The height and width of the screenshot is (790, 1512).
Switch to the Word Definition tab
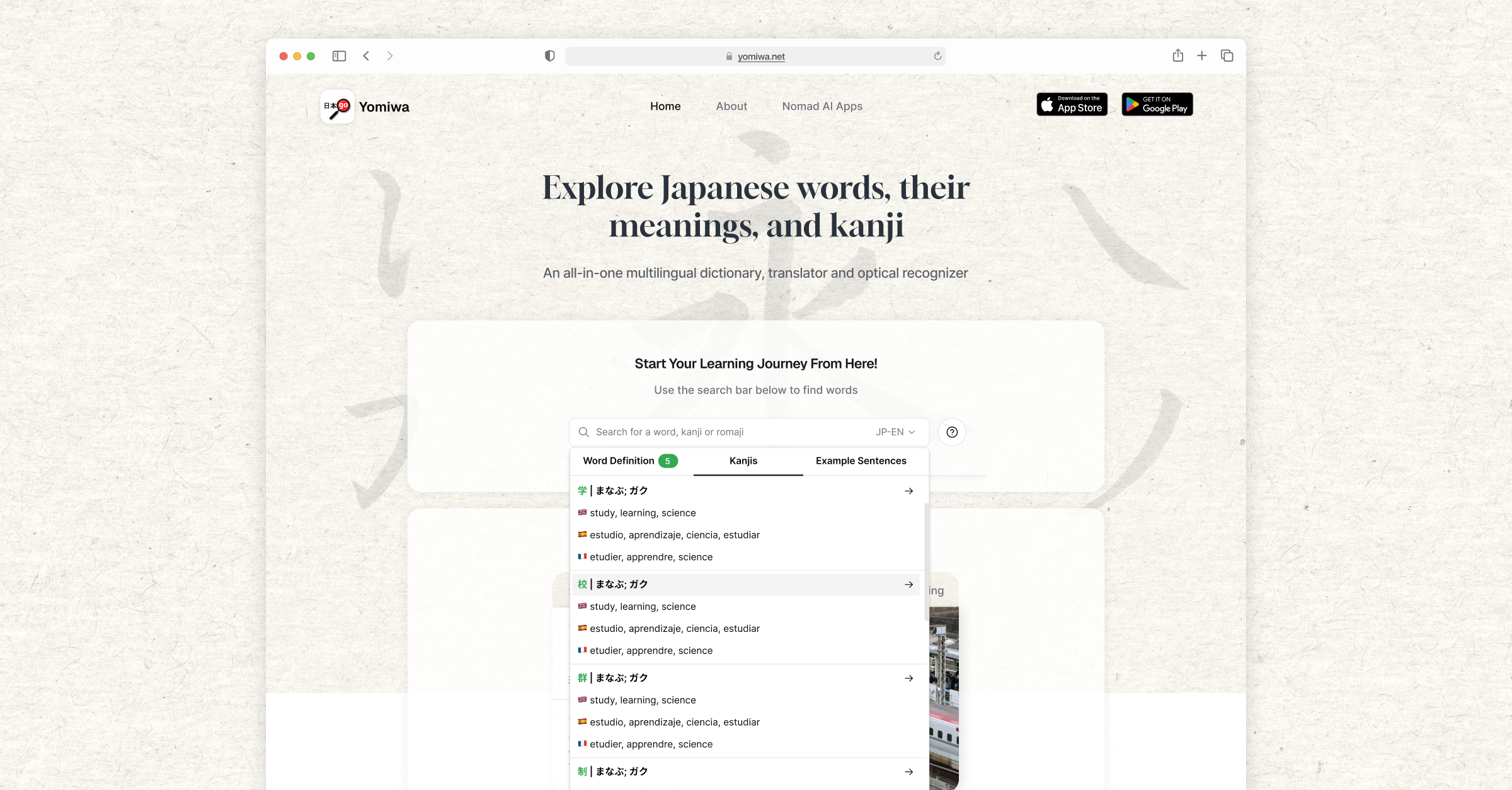629,461
